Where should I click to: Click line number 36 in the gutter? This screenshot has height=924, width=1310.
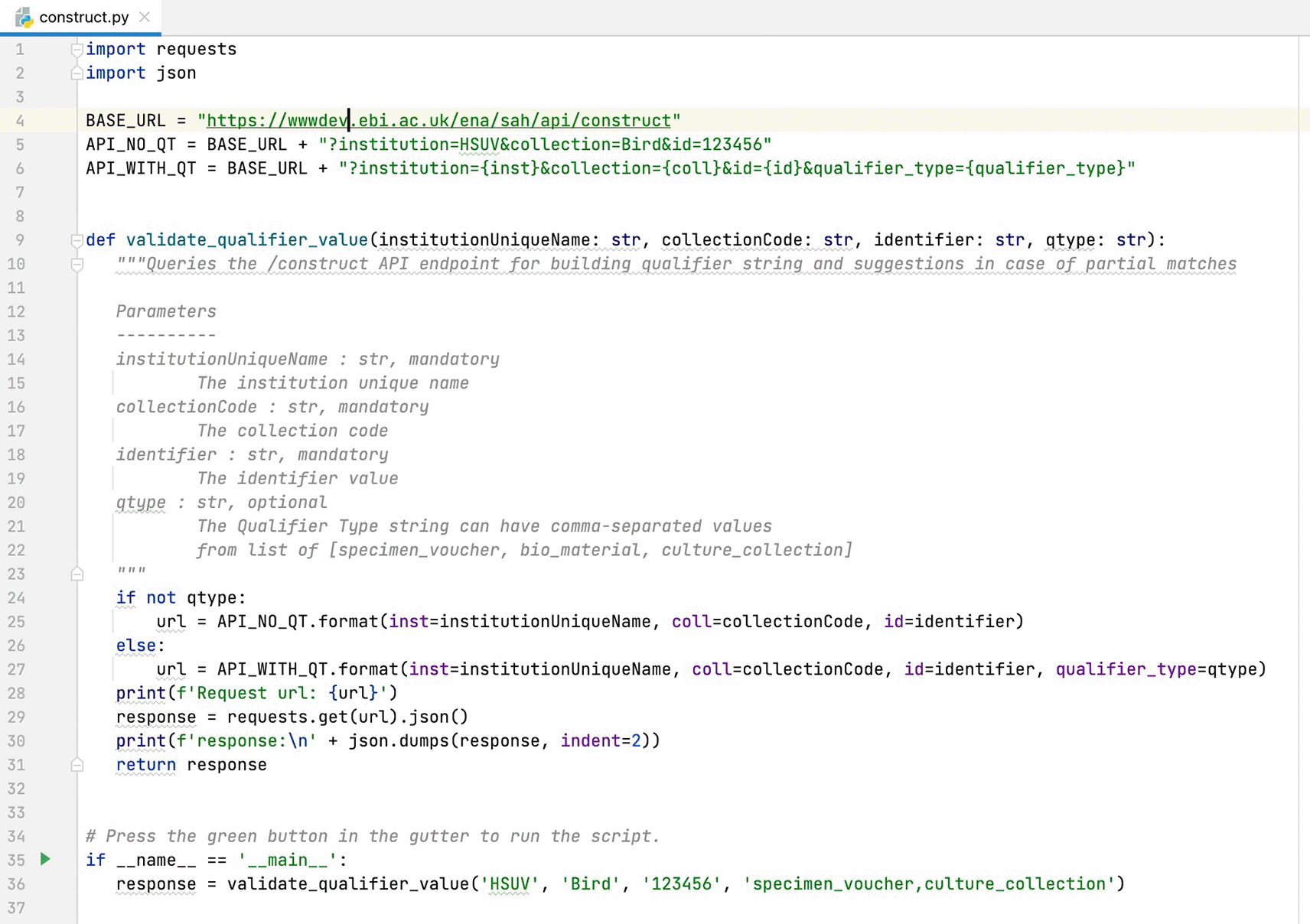(16, 884)
